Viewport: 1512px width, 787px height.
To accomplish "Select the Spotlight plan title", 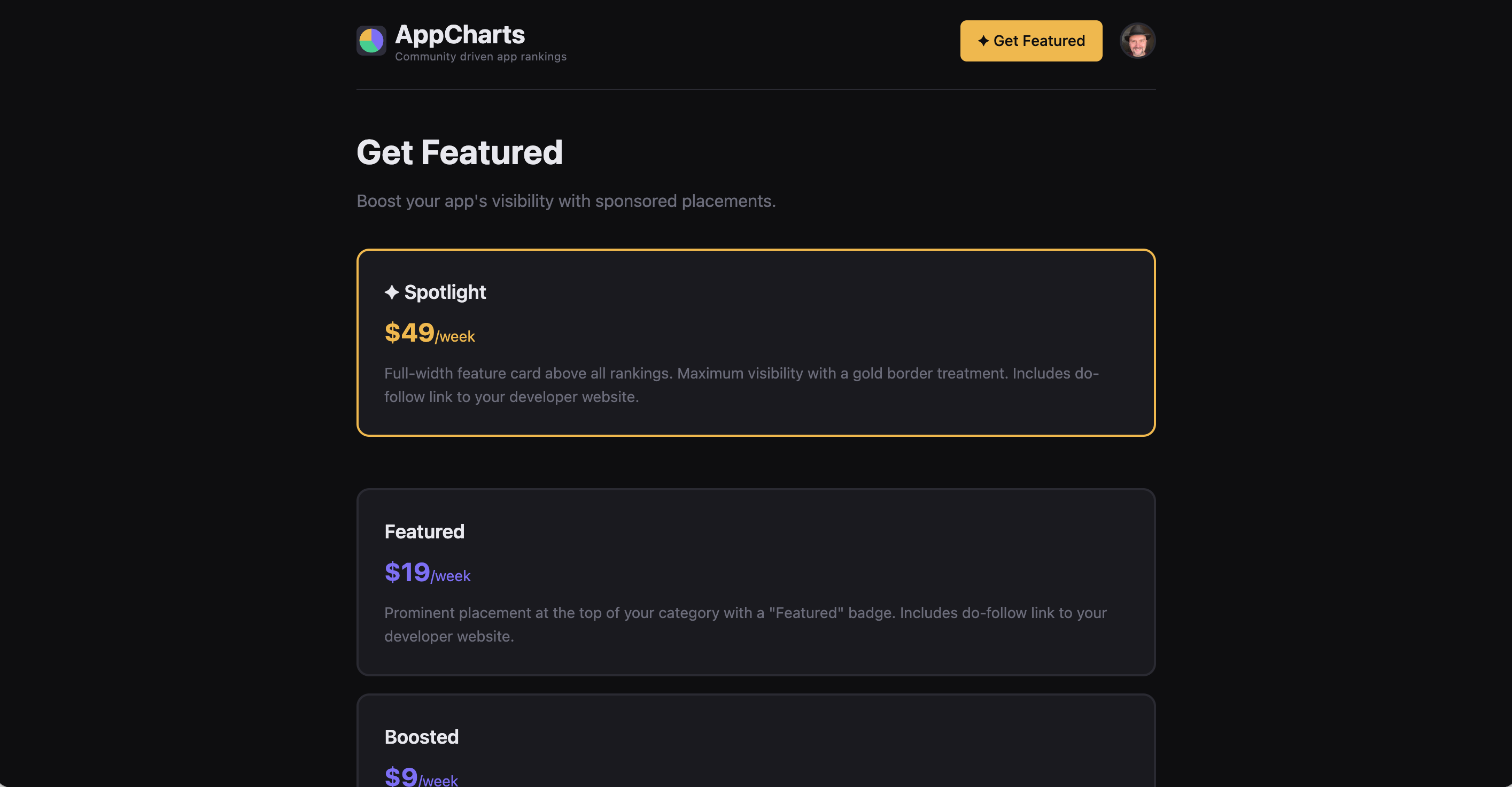I will click(x=445, y=292).
